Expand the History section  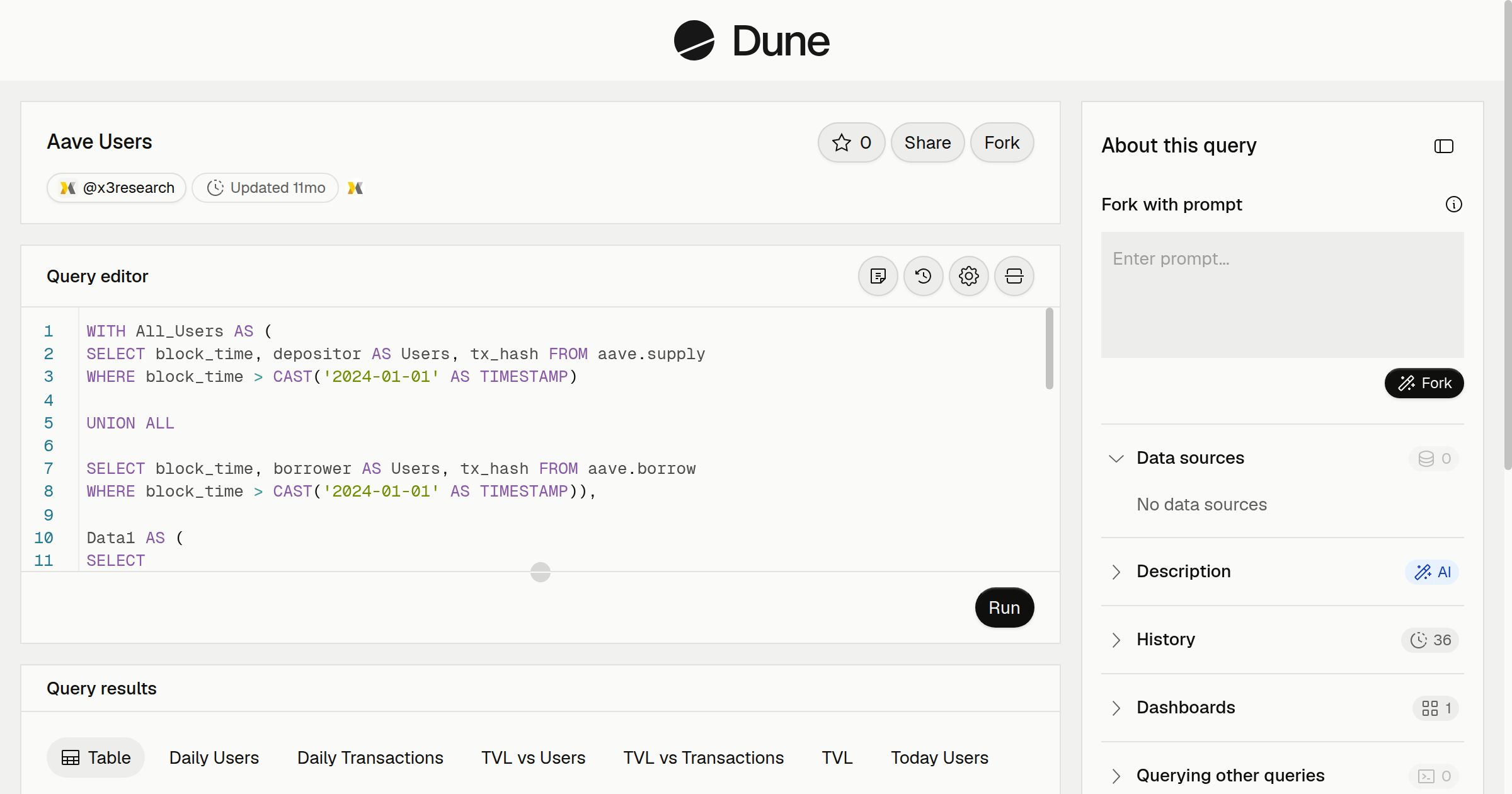click(x=1116, y=640)
